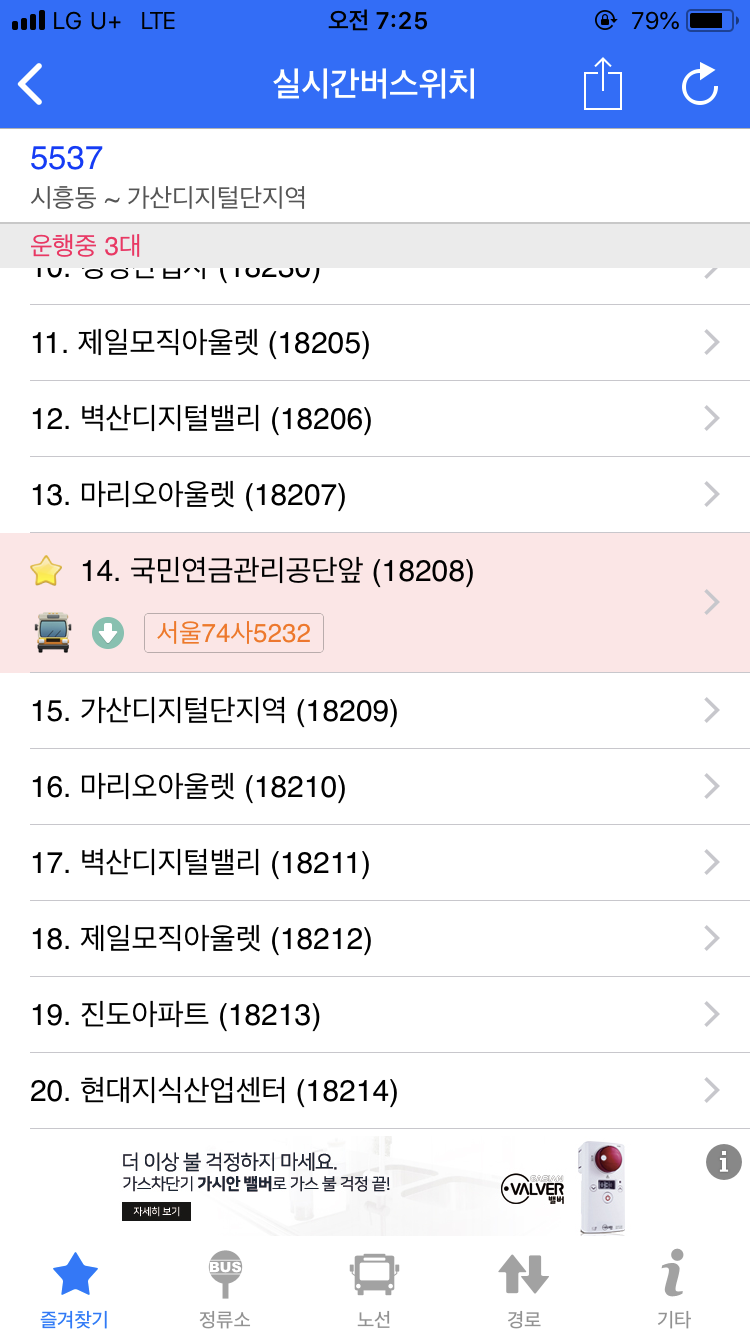Tap the back arrow in header
The height and width of the screenshot is (1334, 750).
tap(32, 84)
